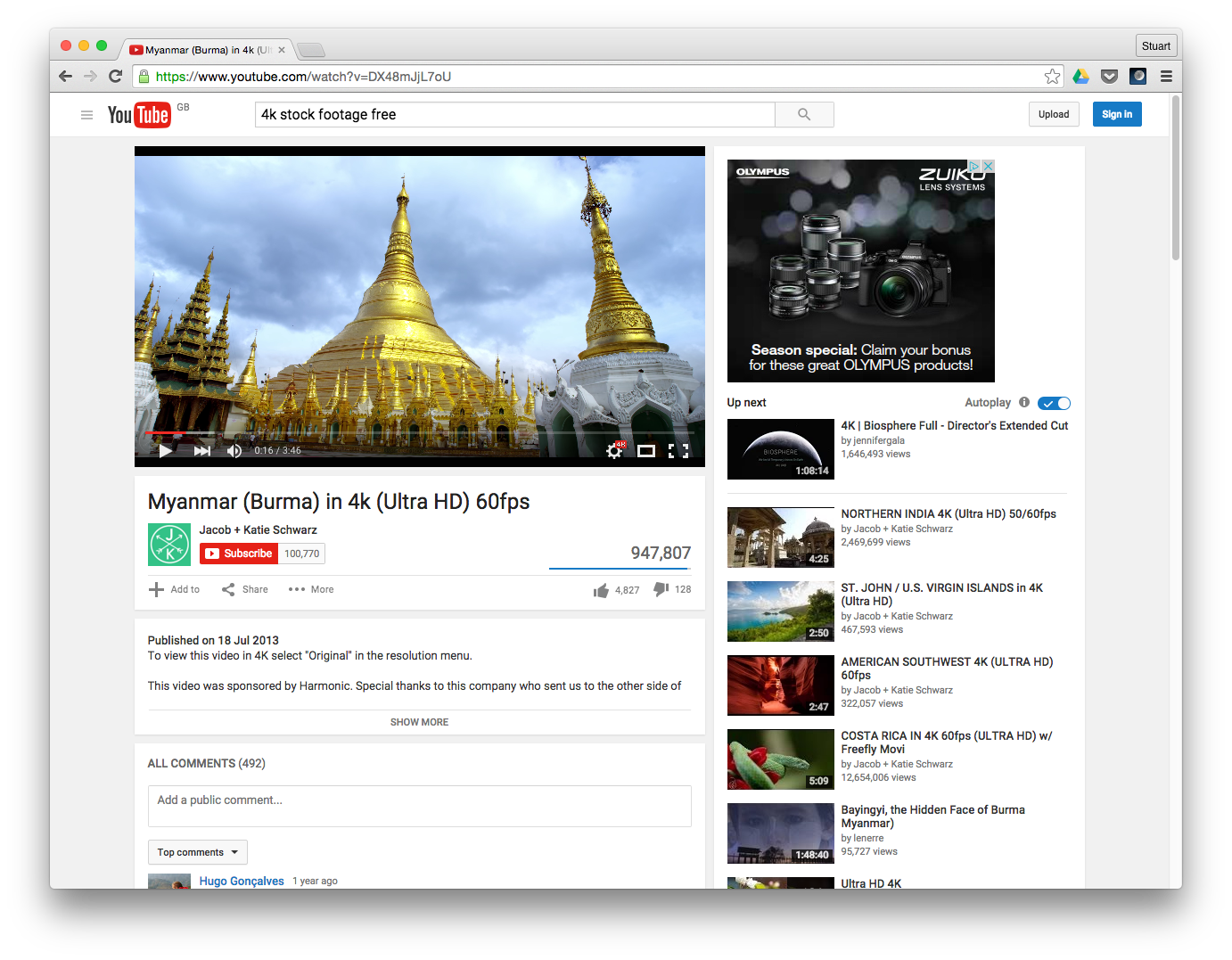Click the Sign in button

tap(1116, 114)
